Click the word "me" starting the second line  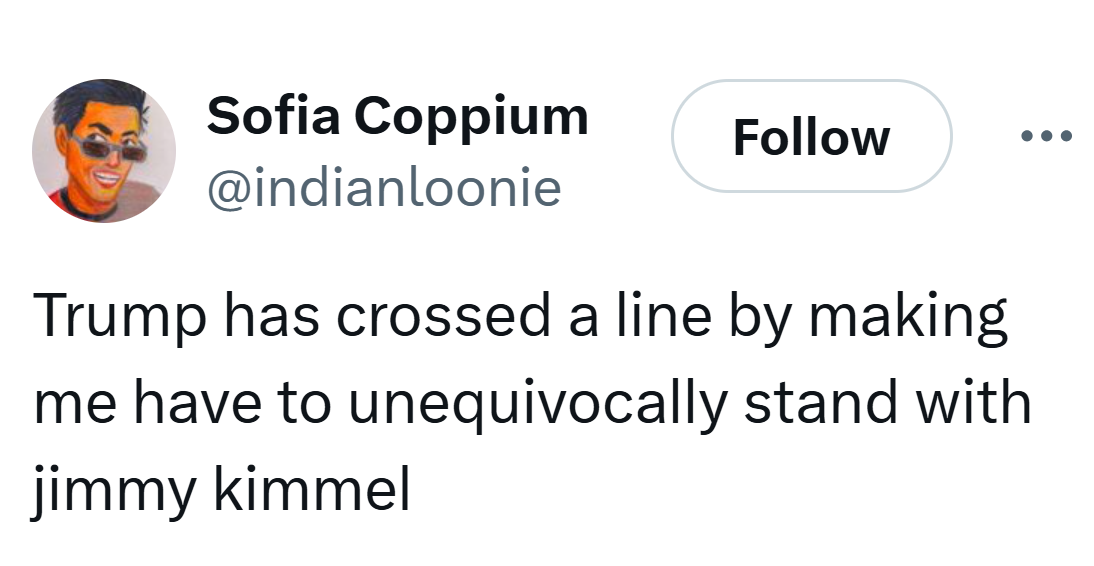(68, 404)
